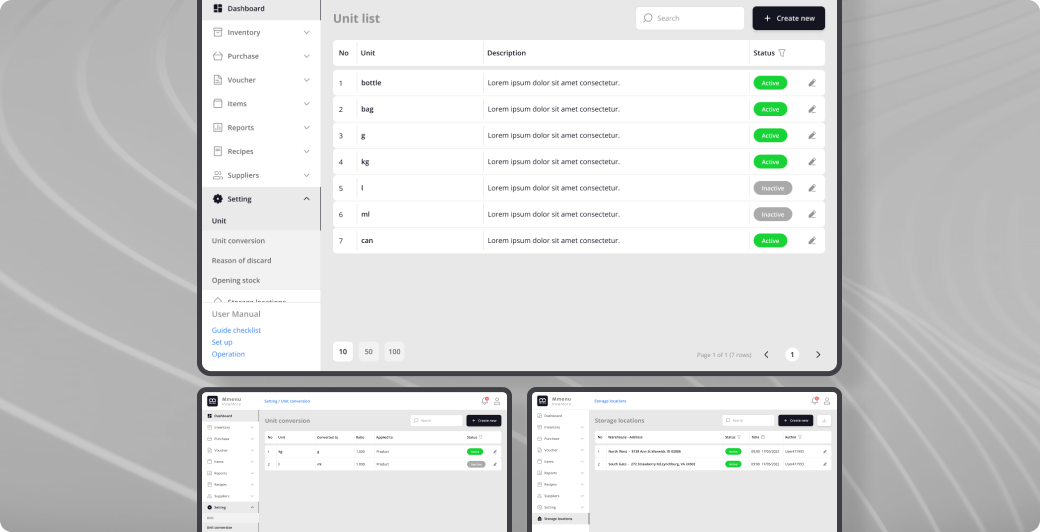The height and width of the screenshot is (532, 1040).
Task: Click the Reports chart icon in sidebar
Action: tap(218, 128)
